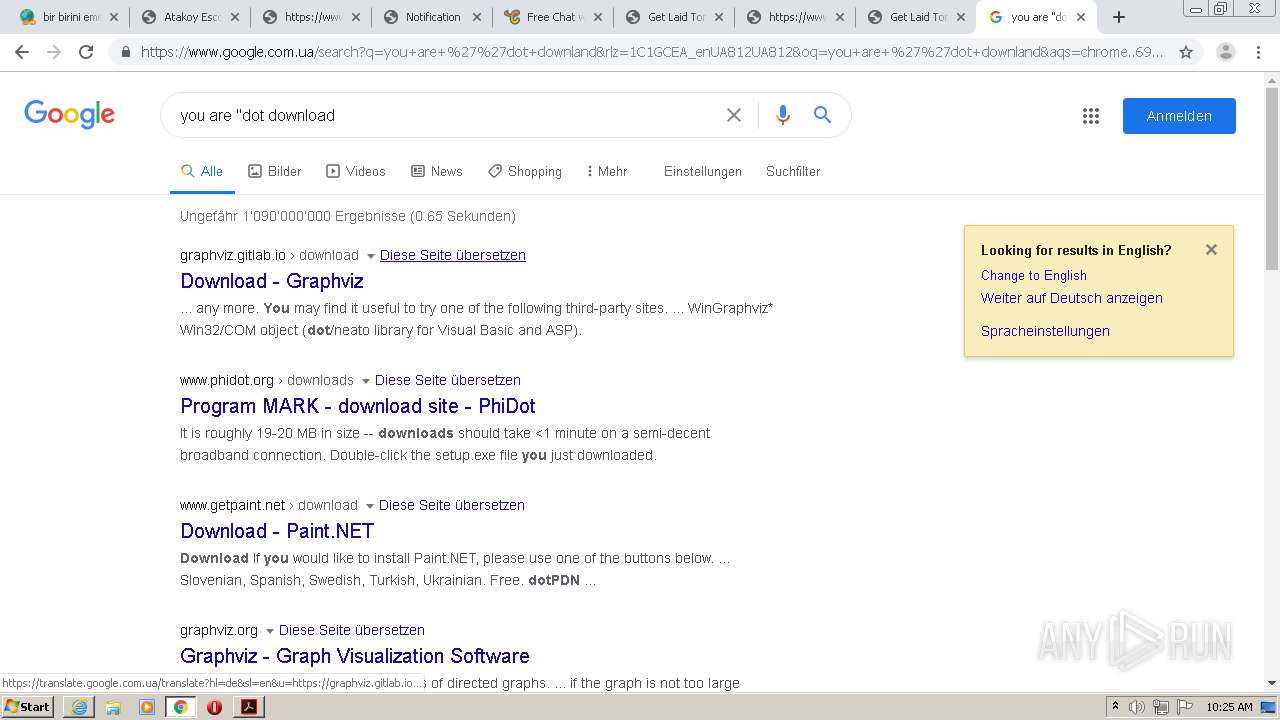The image size is (1280, 720).
Task: Open the Windows Start menu
Action: coord(28,707)
